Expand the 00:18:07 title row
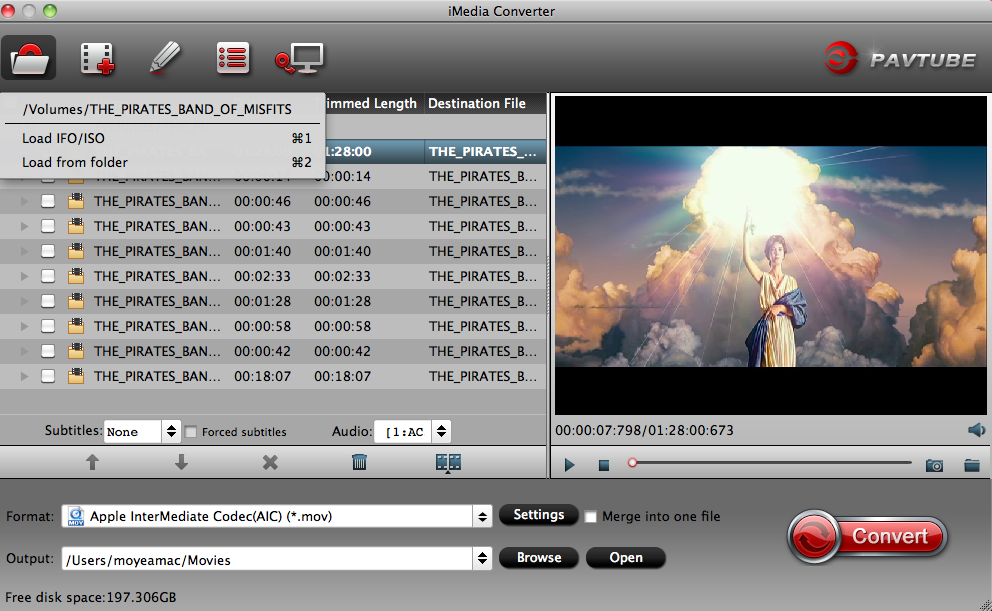Viewport: 992px width, 611px height. (x=24, y=376)
